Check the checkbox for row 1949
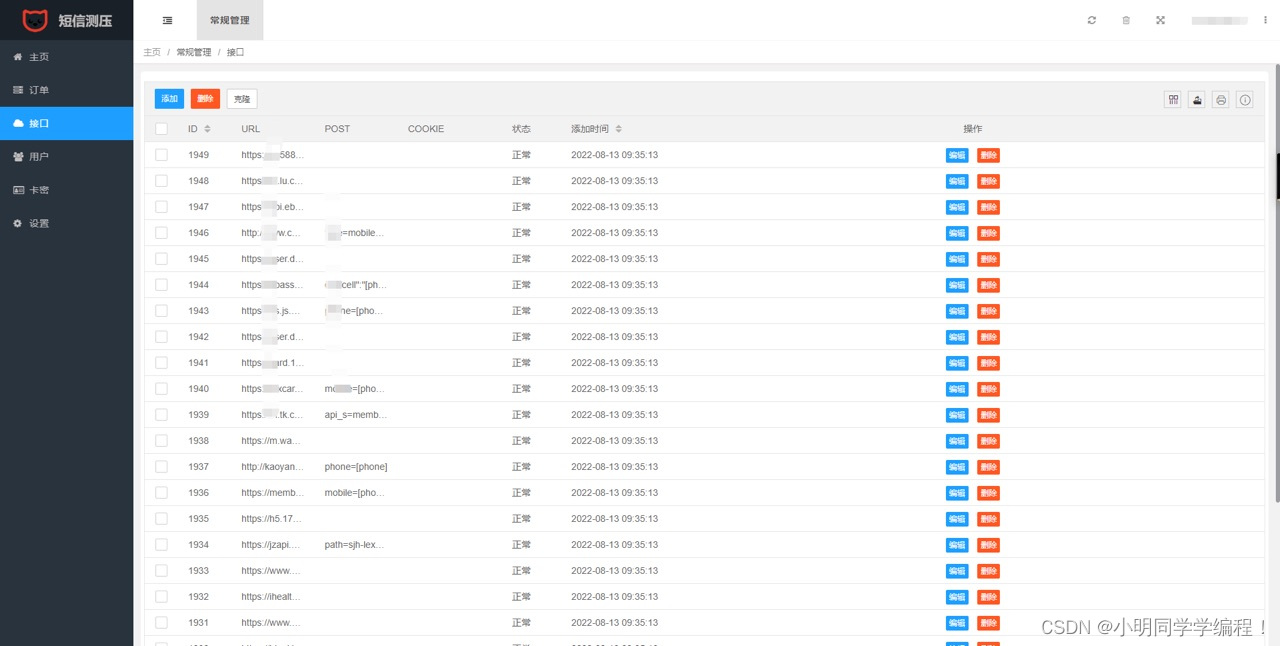 coord(162,155)
